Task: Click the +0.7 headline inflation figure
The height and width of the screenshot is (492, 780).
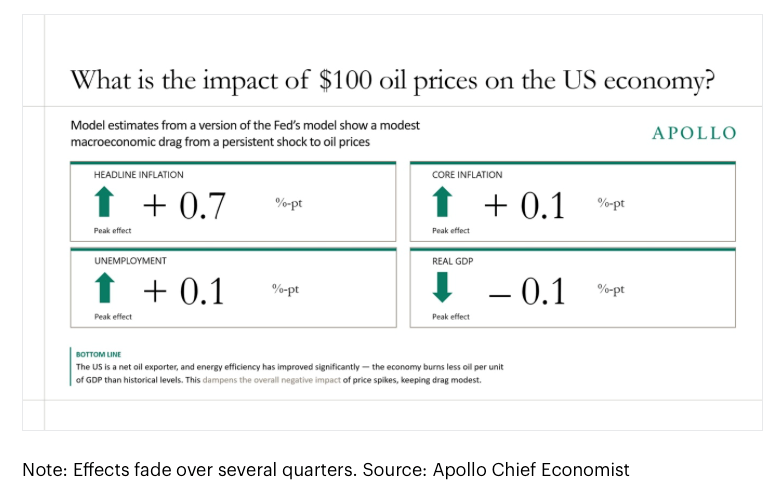Action: coord(184,205)
